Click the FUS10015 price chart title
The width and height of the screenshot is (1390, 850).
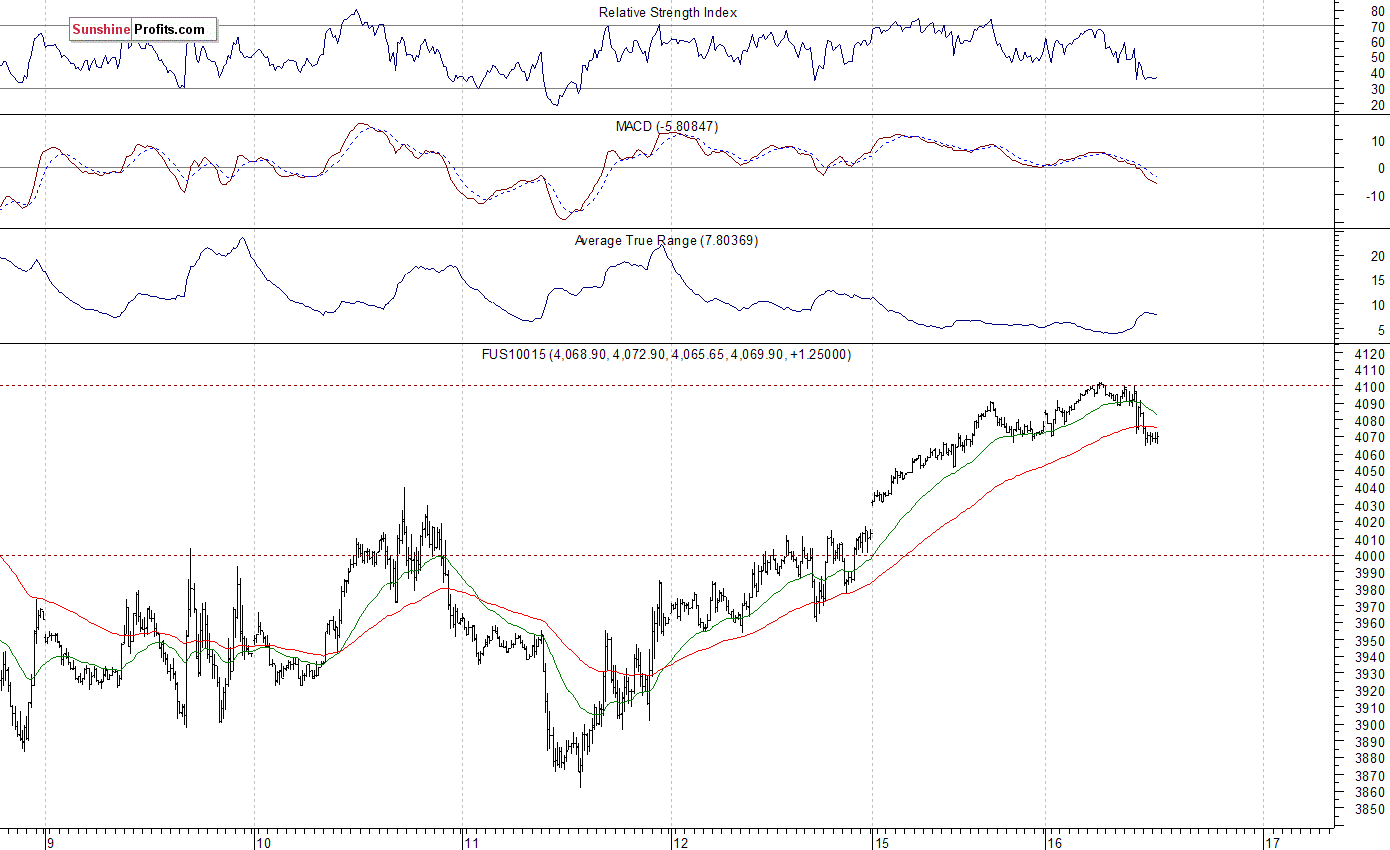pyautogui.click(x=666, y=354)
